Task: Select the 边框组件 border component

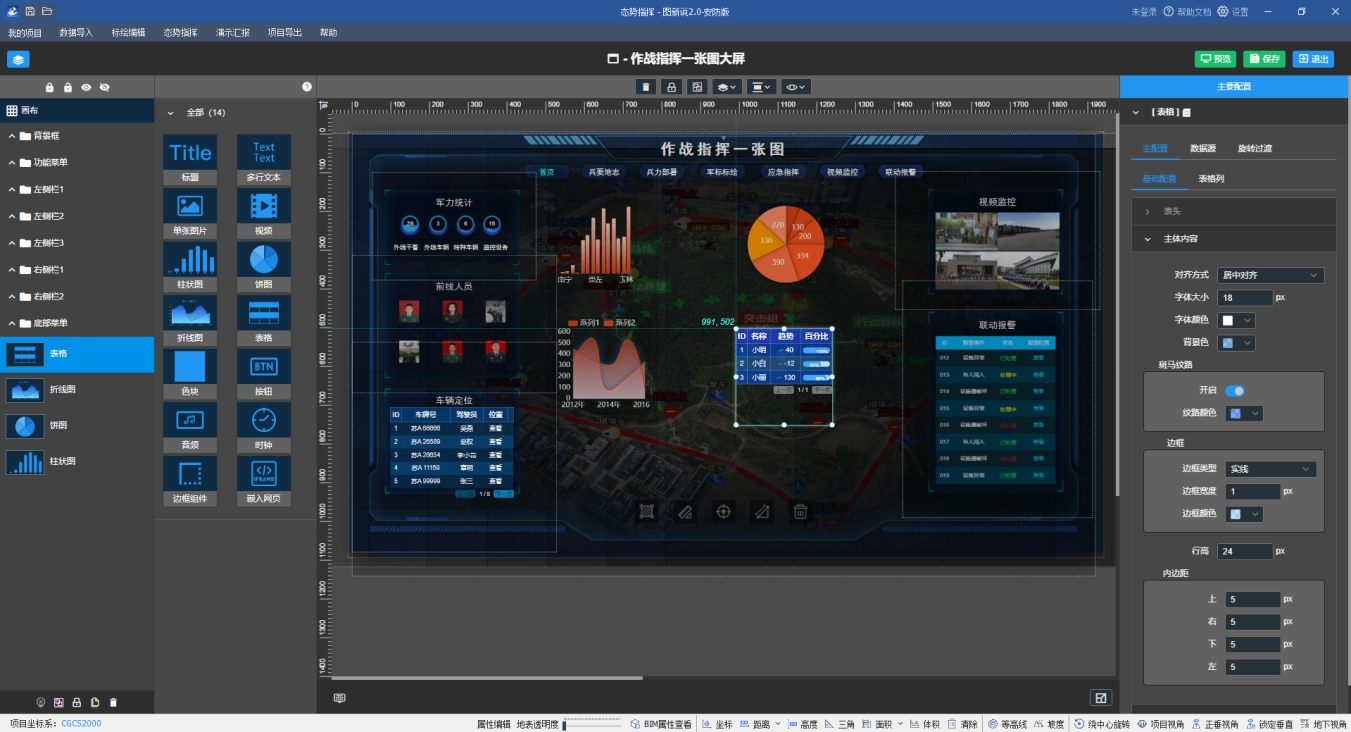Action: [190, 481]
